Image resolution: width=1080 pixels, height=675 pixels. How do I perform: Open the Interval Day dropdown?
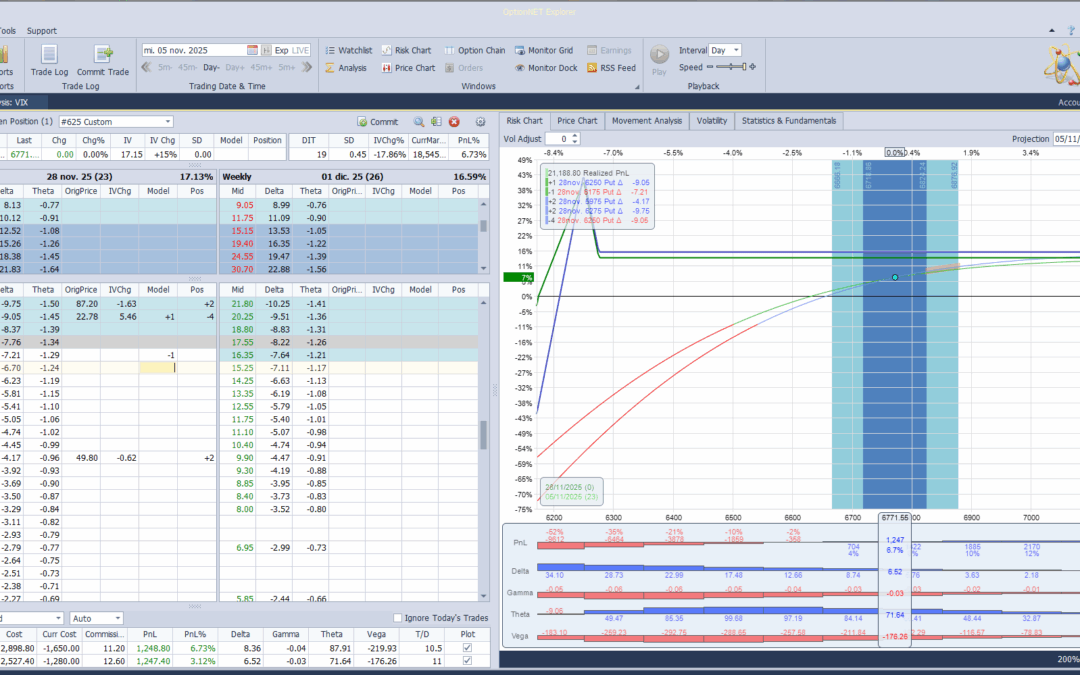737,50
